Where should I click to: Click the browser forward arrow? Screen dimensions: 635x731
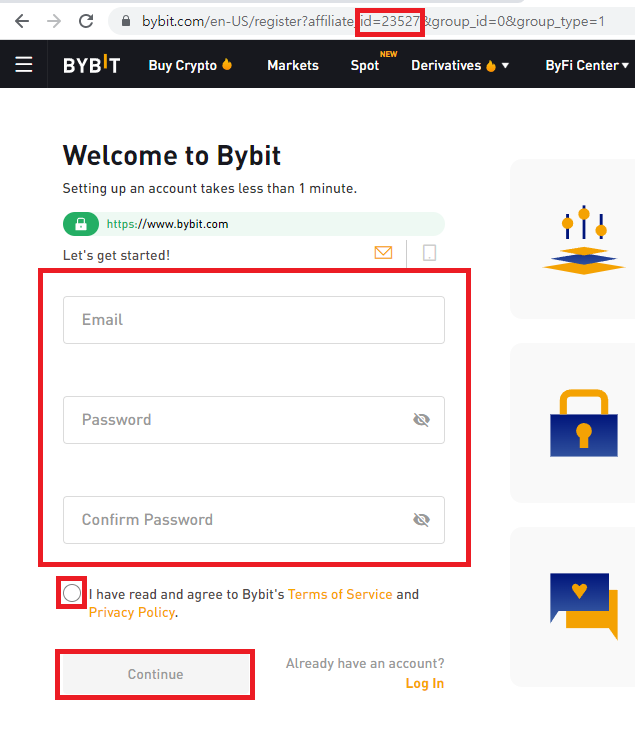54,21
